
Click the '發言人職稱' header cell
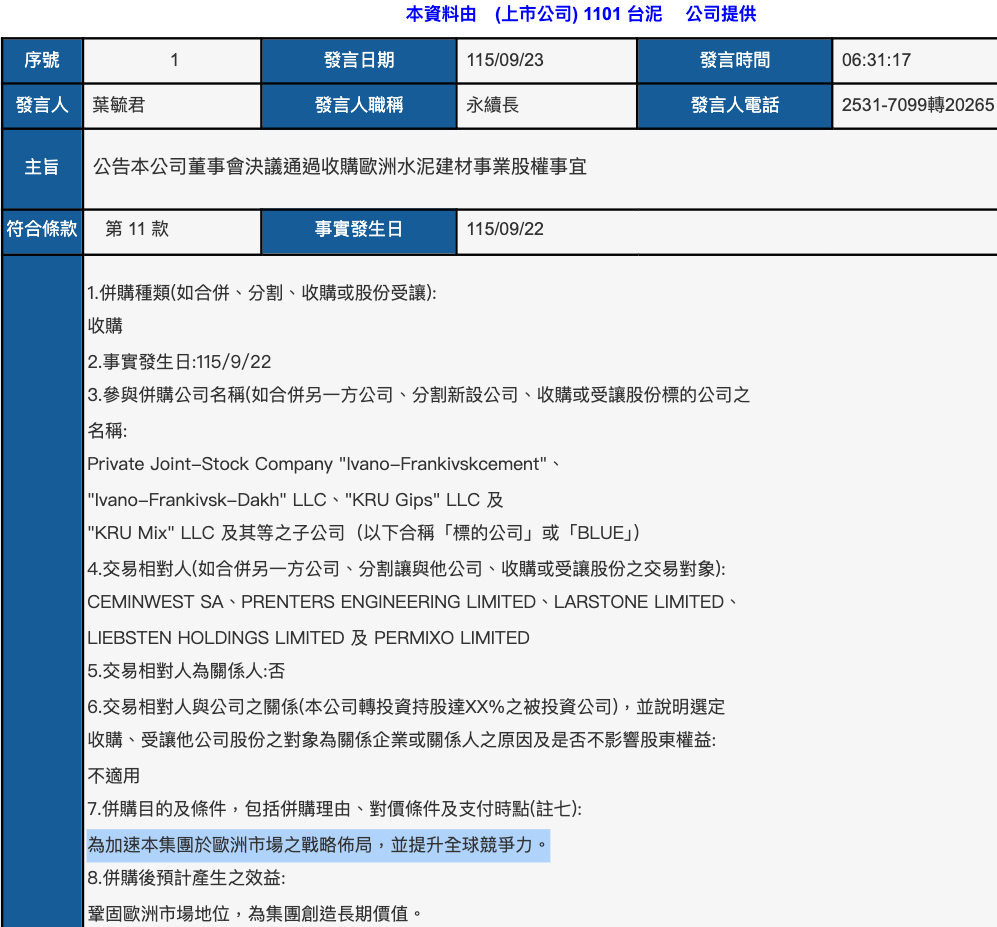pos(359,106)
